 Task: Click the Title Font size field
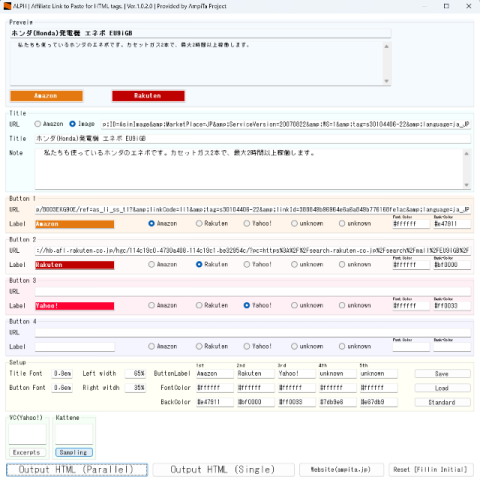62,374
